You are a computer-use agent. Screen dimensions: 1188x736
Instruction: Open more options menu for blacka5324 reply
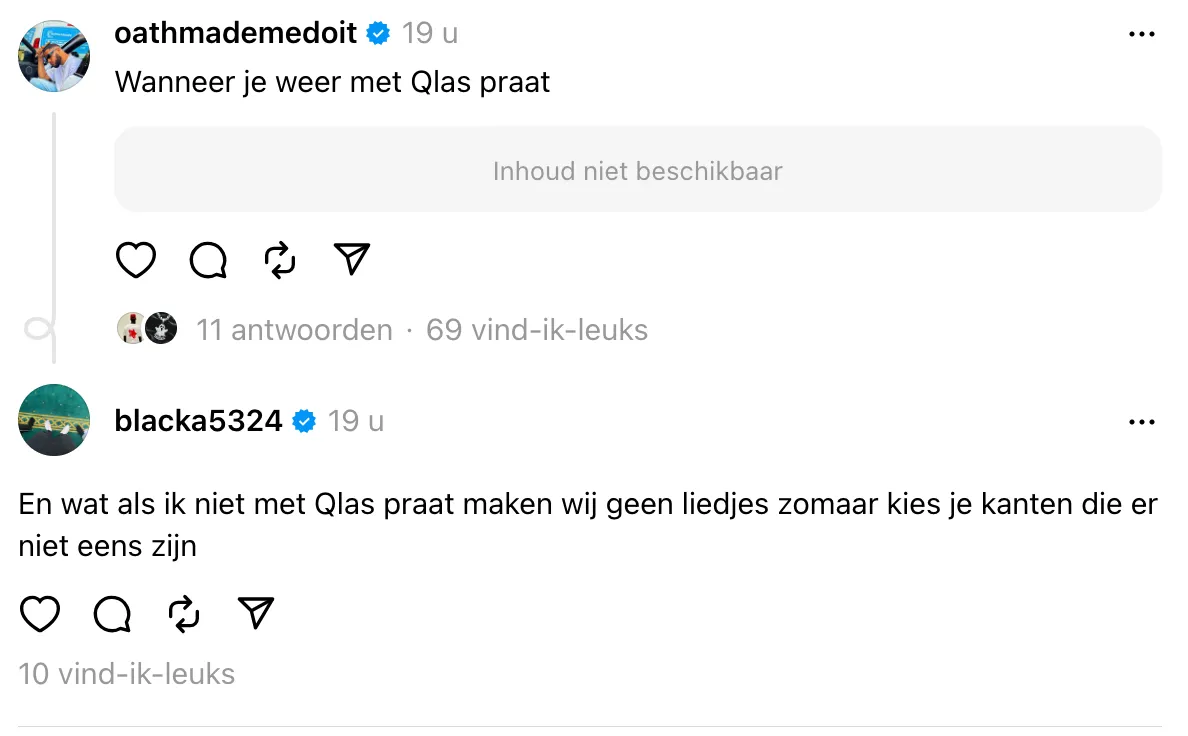[x=1141, y=422]
